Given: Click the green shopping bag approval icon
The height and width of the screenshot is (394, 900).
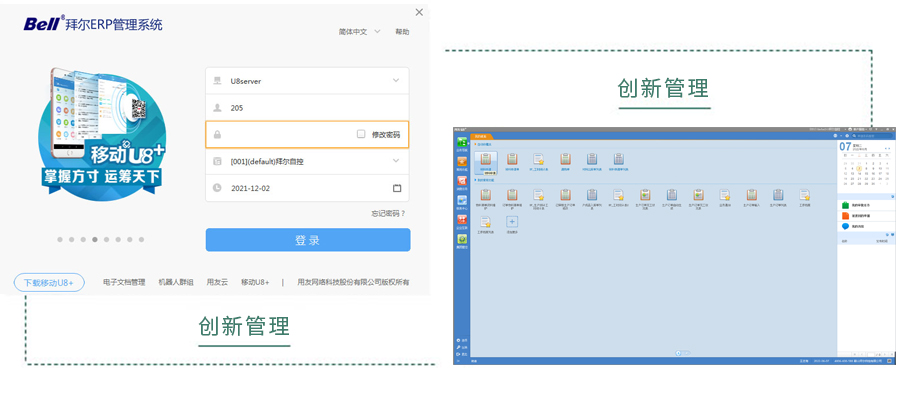Looking at the screenshot, I should pyautogui.click(x=845, y=205).
